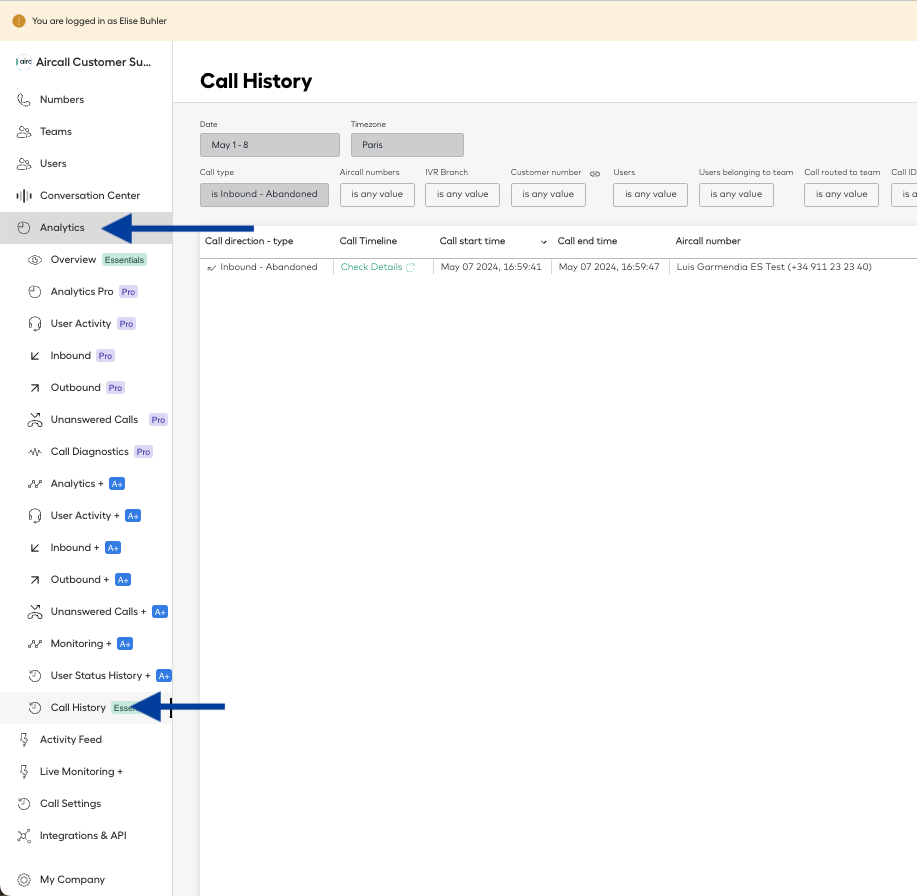Click the sort arrow on Call start time
Image resolution: width=917 pixels, height=896 pixels.
click(x=544, y=242)
